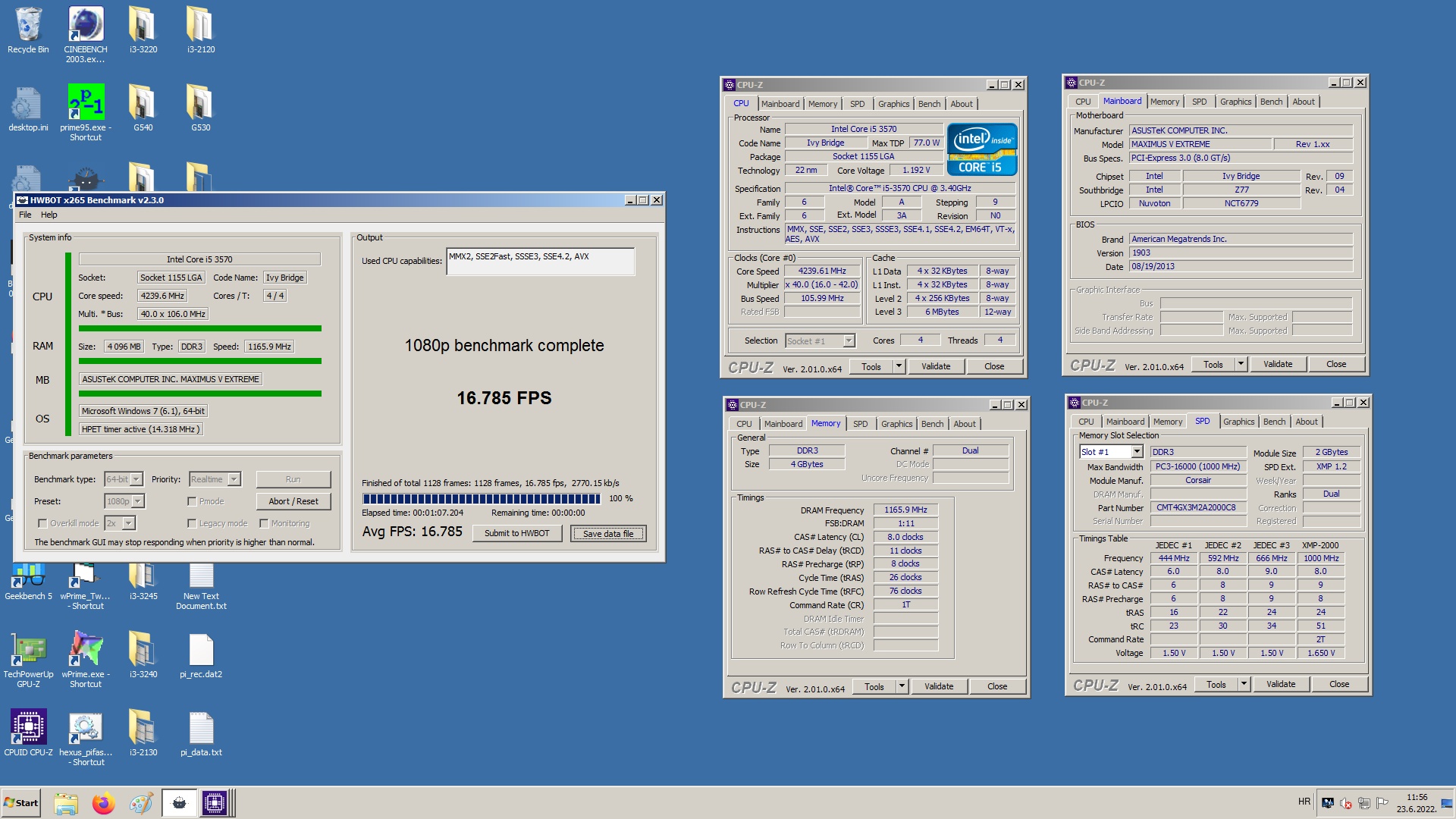Open the pi_data.txt file

point(201,733)
